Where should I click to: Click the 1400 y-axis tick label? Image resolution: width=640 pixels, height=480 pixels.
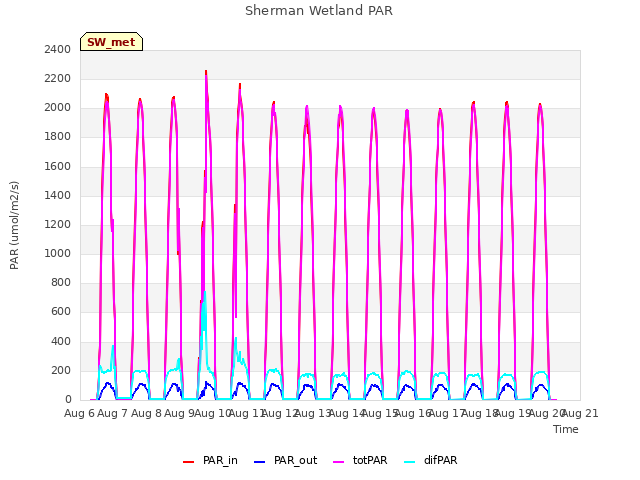click(x=58, y=196)
